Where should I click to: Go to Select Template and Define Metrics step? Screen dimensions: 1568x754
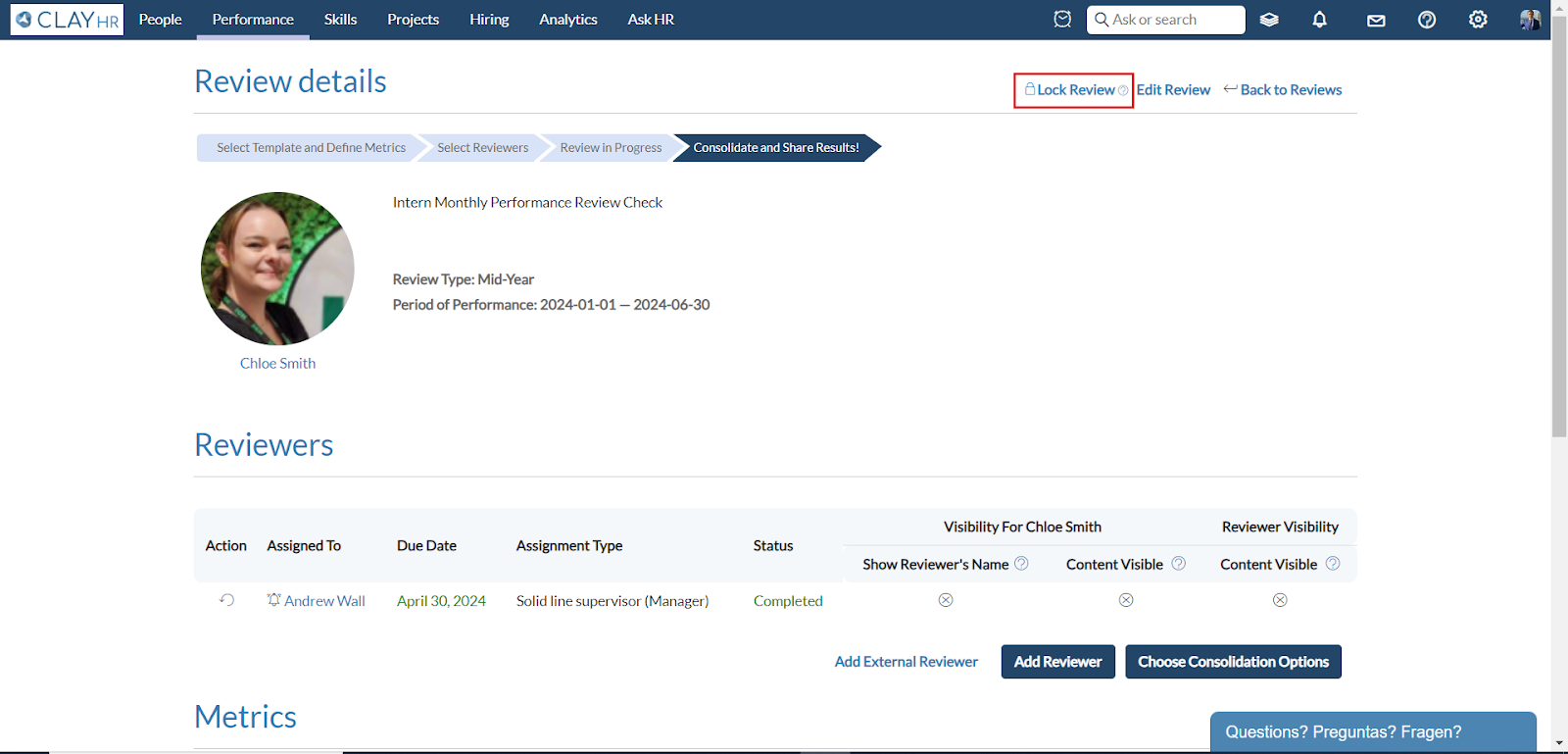tap(311, 148)
